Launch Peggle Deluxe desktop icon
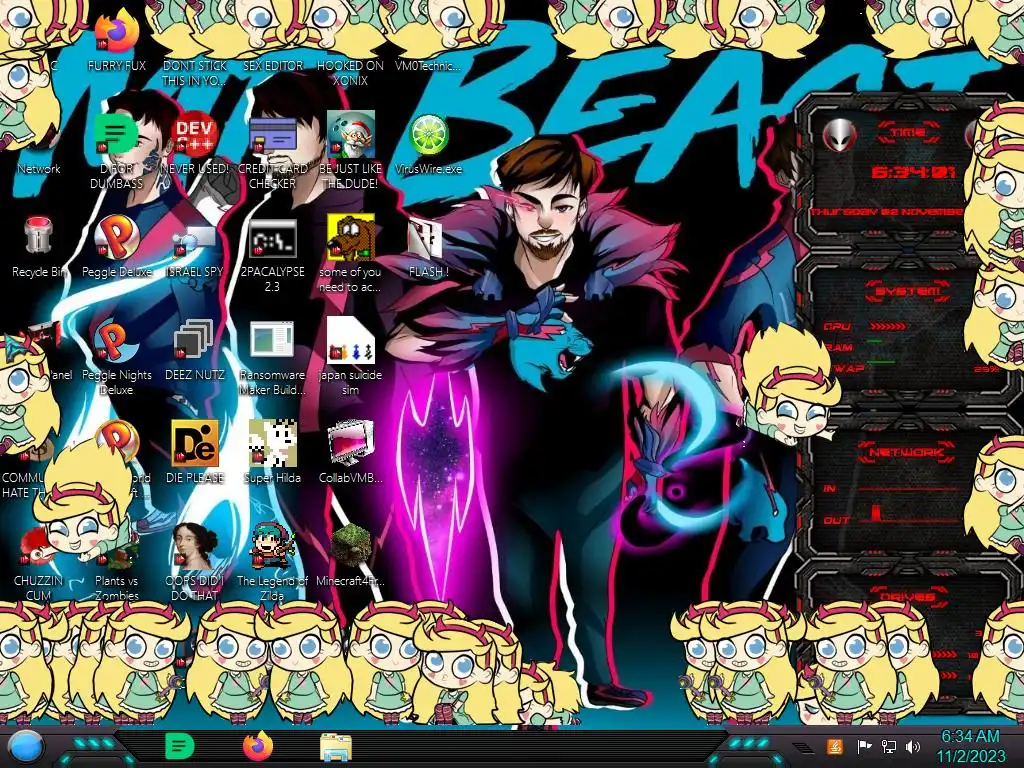The width and height of the screenshot is (1024, 768). [x=116, y=236]
